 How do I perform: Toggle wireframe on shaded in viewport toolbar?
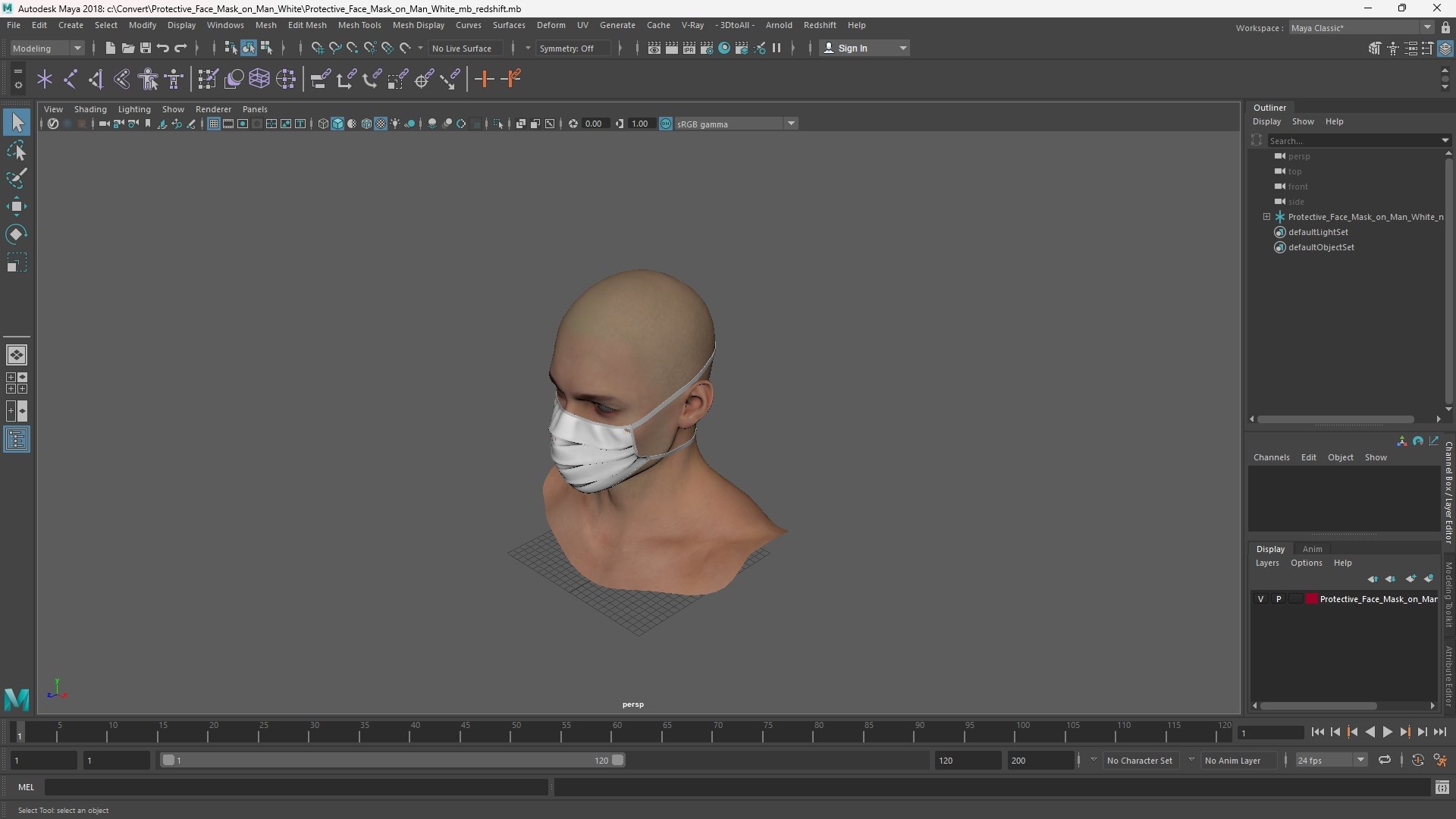[367, 124]
